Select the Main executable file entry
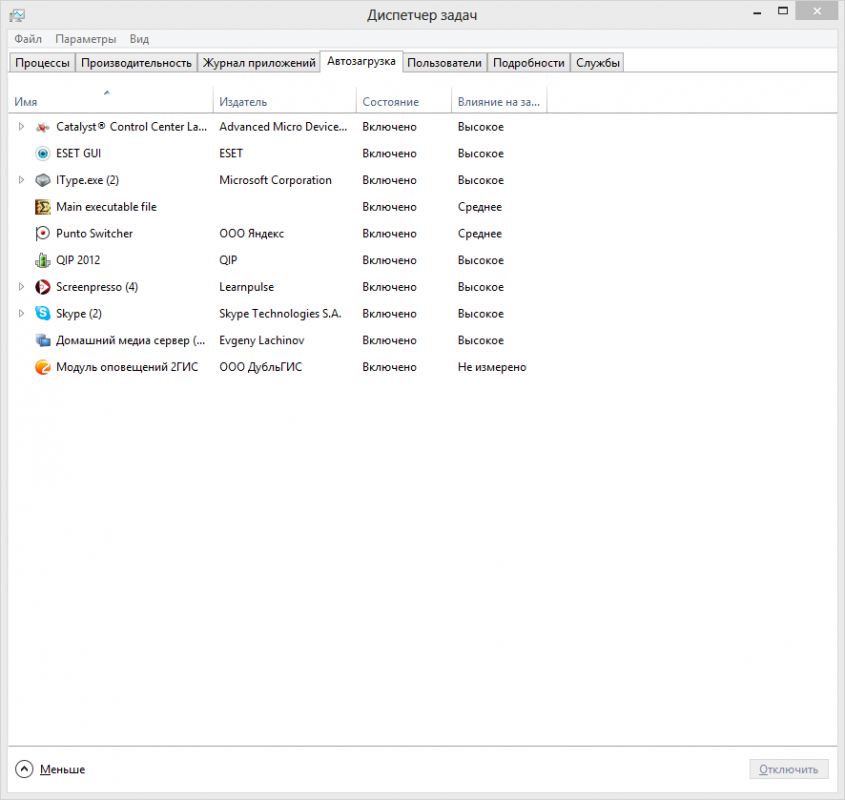 click(x=106, y=207)
